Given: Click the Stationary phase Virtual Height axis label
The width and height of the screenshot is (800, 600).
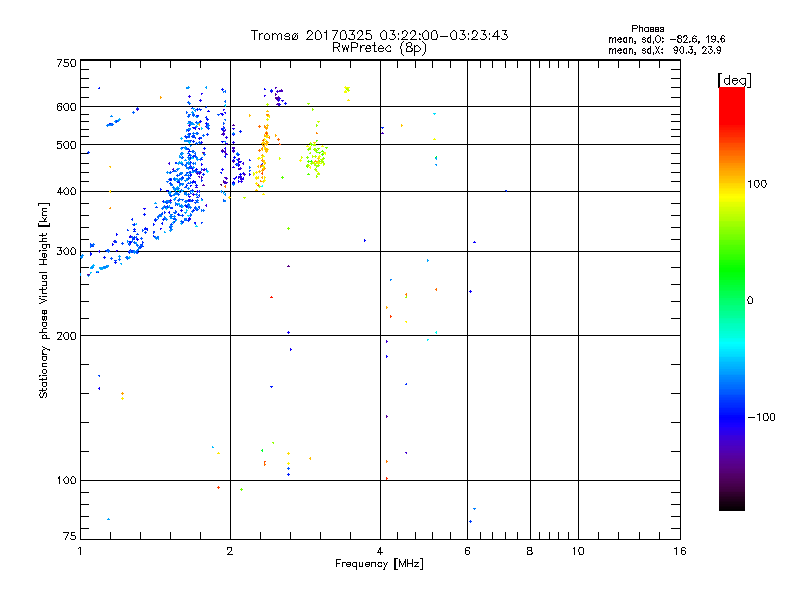Looking at the screenshot, I should (44, 301).
